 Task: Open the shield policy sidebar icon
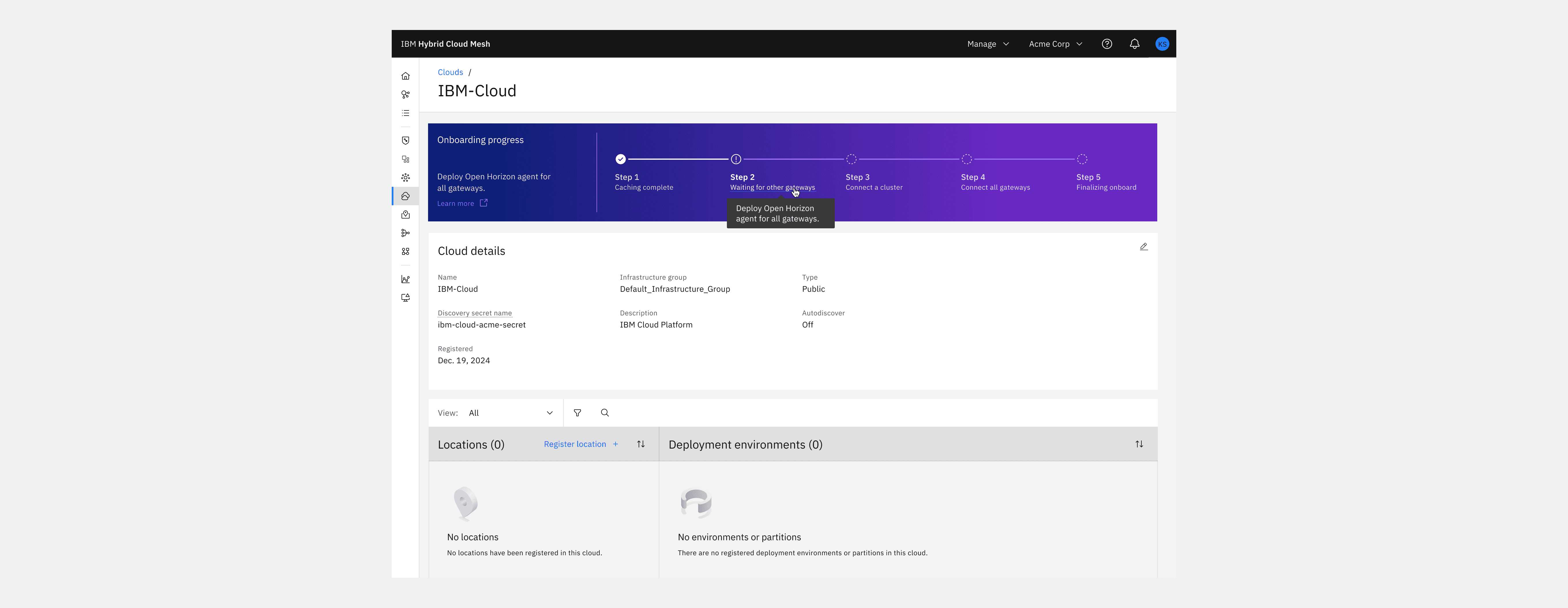[x=405, y=141]
